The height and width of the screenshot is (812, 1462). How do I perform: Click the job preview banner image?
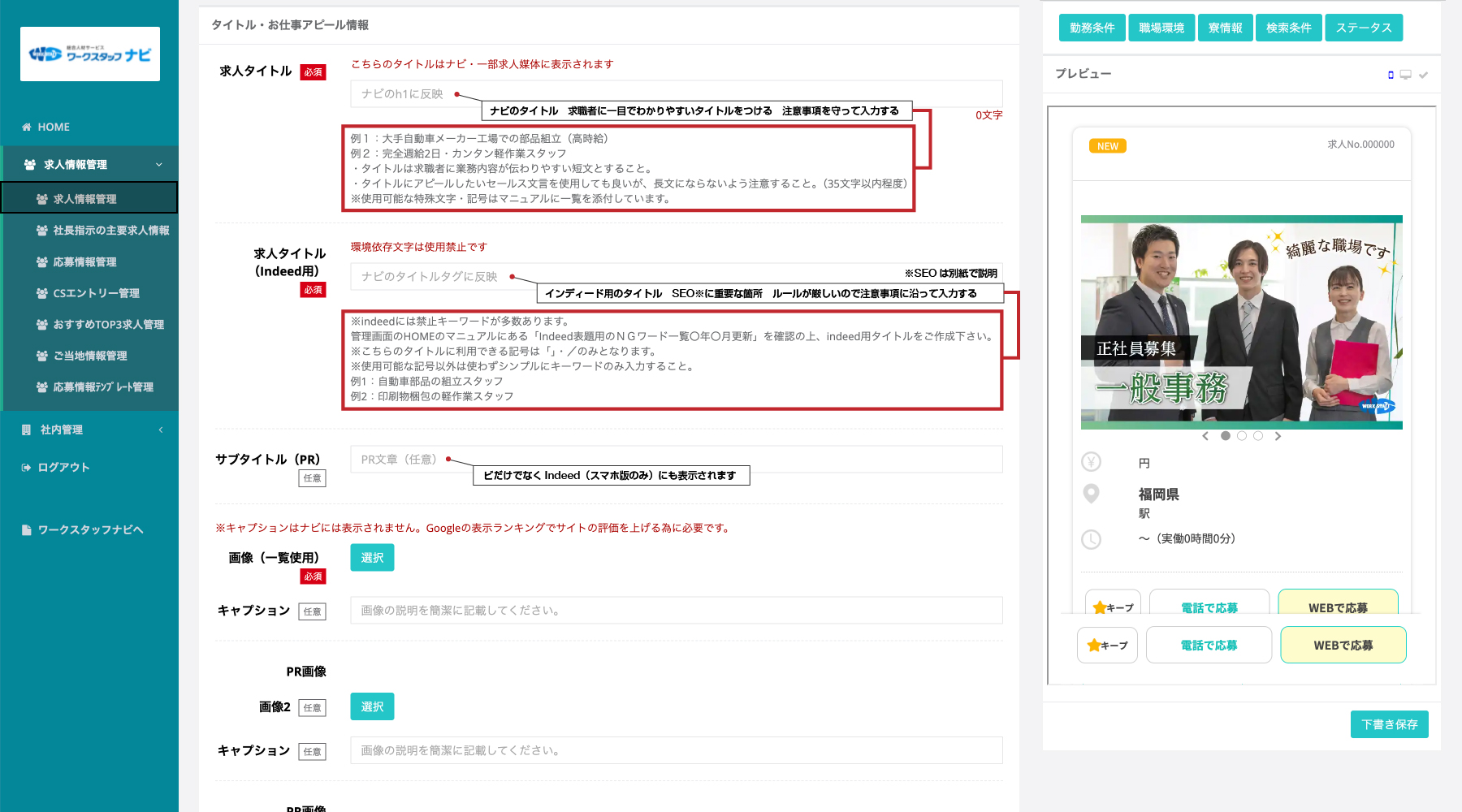[1241, 322]
